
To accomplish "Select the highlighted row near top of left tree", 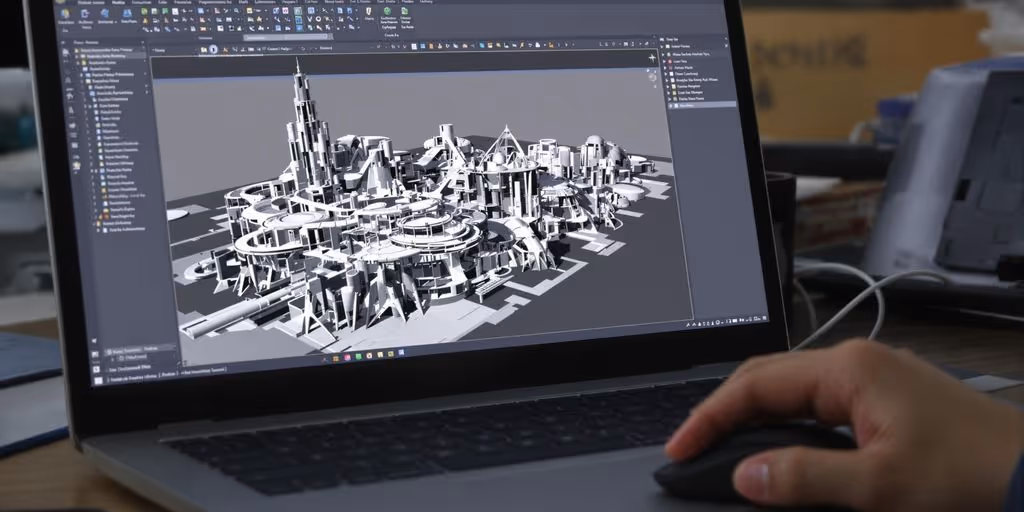I will point(111,56).
